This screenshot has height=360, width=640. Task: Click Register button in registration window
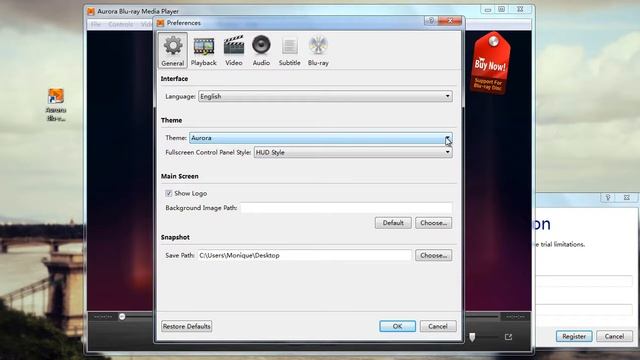pos(574,336)
